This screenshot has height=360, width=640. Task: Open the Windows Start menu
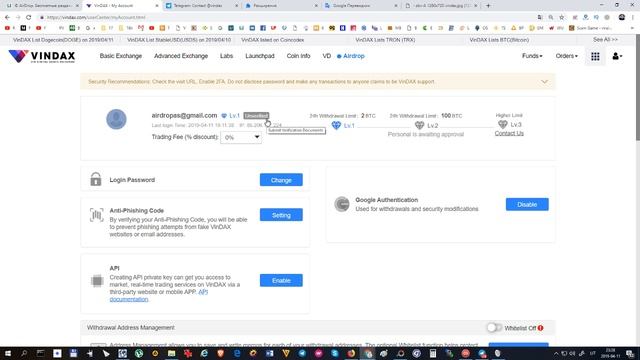point(7,353)
